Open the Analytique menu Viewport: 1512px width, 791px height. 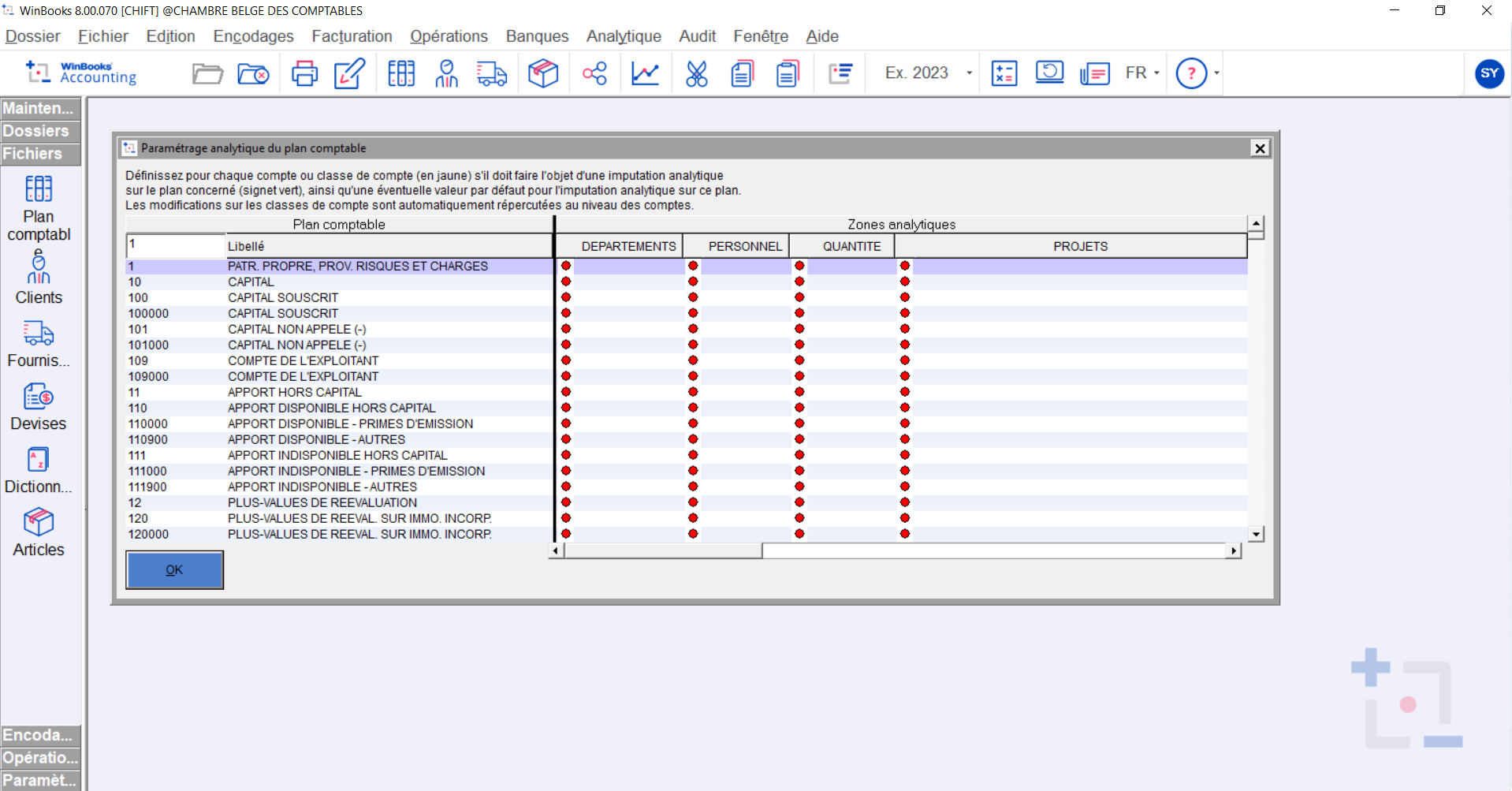coord(623,36)
